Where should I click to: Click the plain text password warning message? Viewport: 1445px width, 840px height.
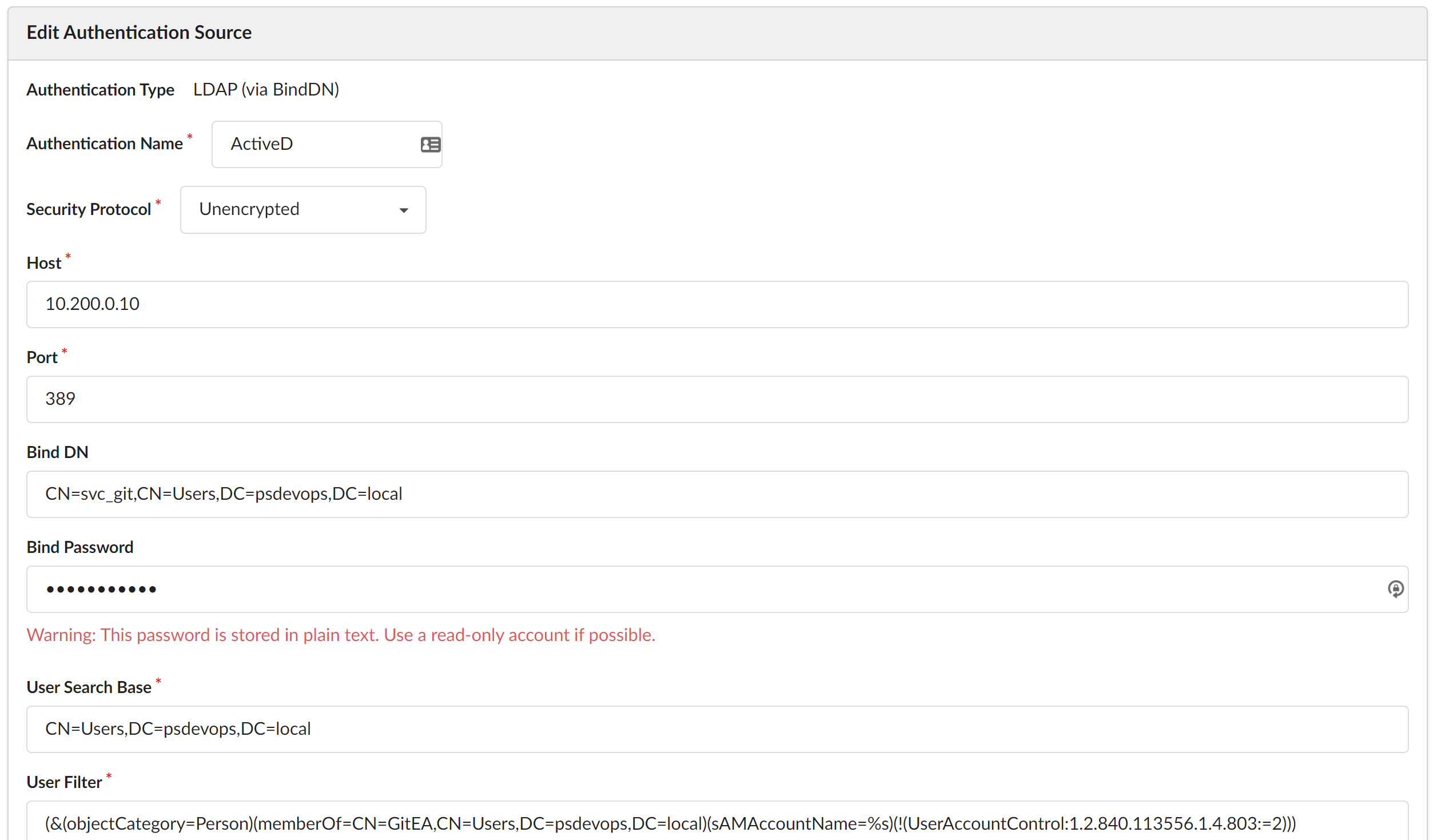coord(341,635)
